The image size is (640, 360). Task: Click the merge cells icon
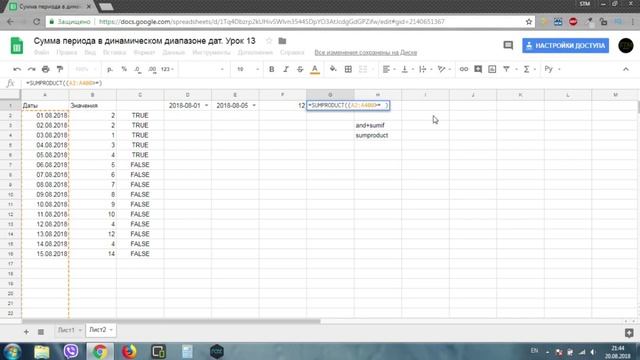point(363,69)
